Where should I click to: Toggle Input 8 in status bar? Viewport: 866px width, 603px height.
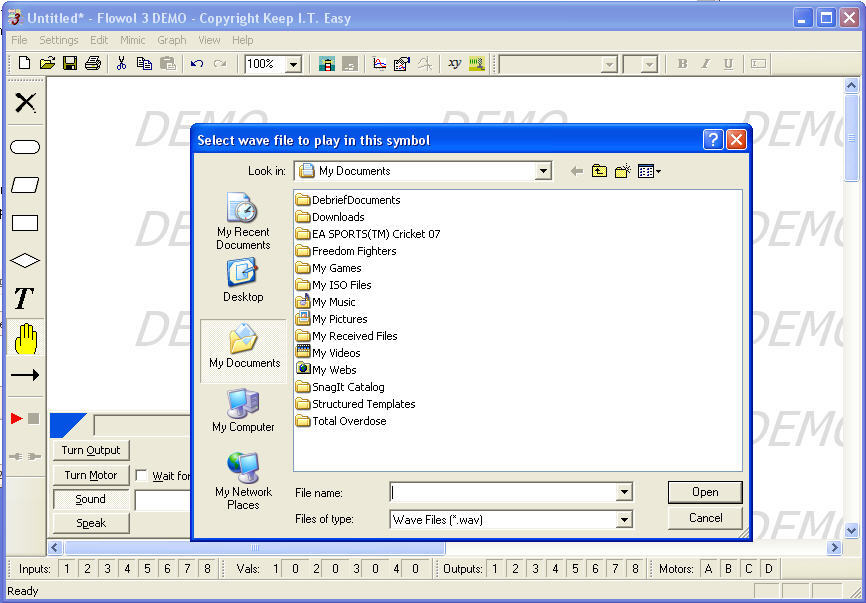click(208, 568)
